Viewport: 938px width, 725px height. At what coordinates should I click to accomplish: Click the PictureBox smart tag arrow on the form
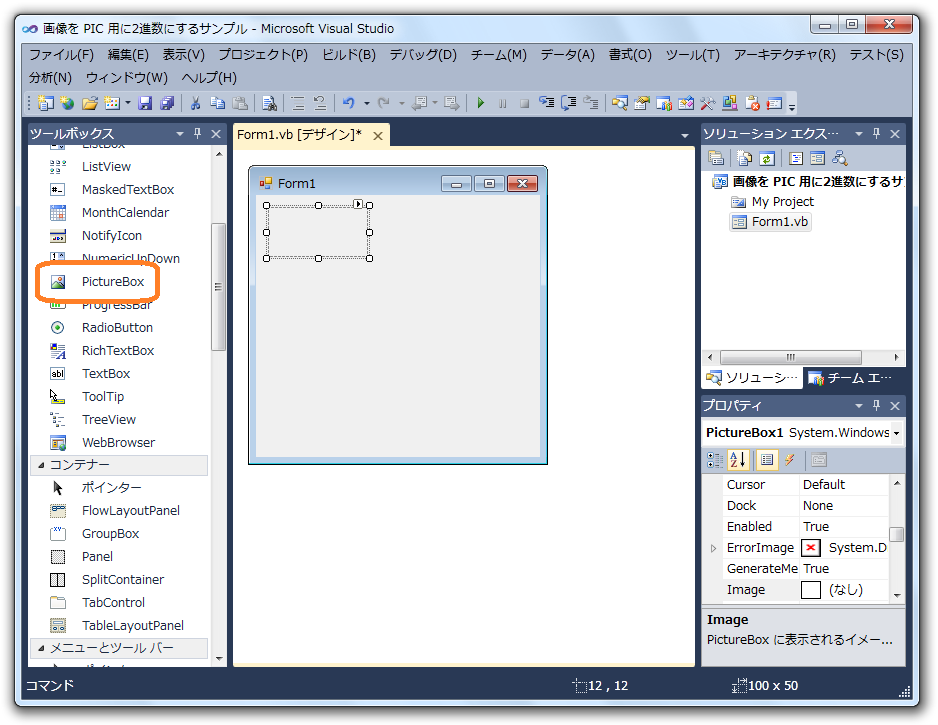358,205
